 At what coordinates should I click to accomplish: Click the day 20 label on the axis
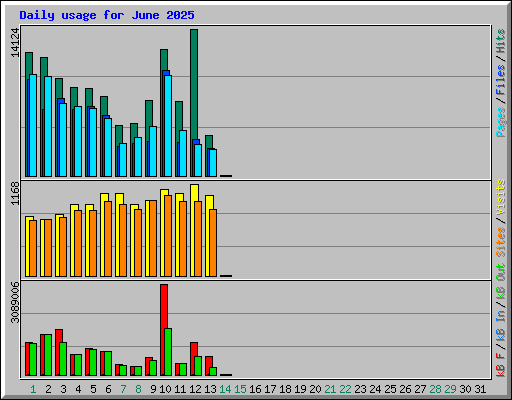click(x=315, y=389)
